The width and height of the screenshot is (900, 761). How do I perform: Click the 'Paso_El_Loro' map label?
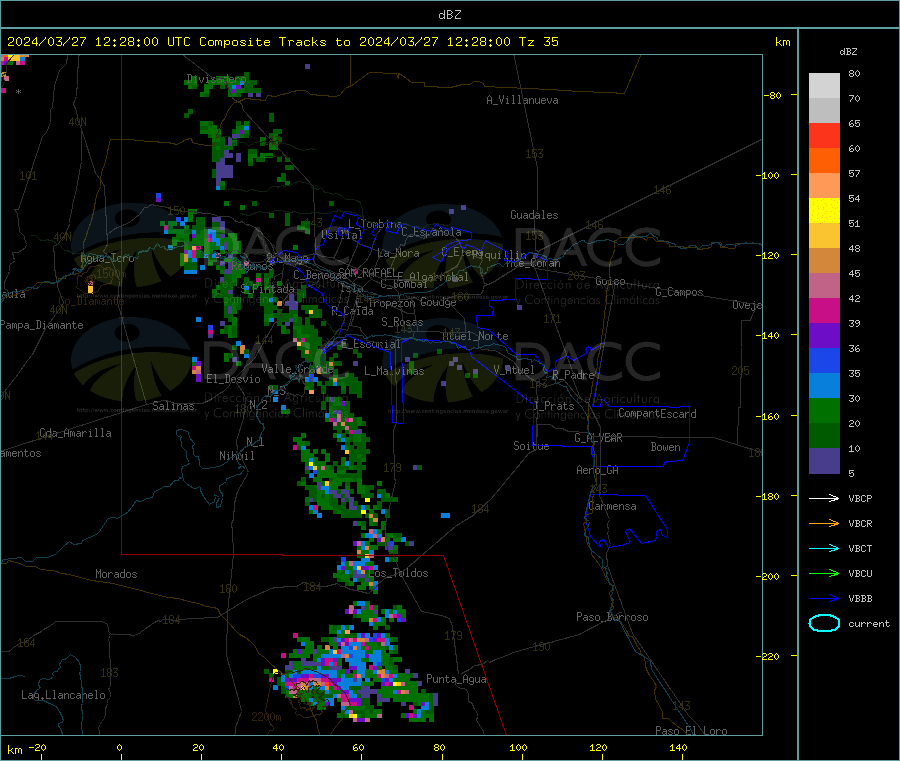[x=692, y=731]
